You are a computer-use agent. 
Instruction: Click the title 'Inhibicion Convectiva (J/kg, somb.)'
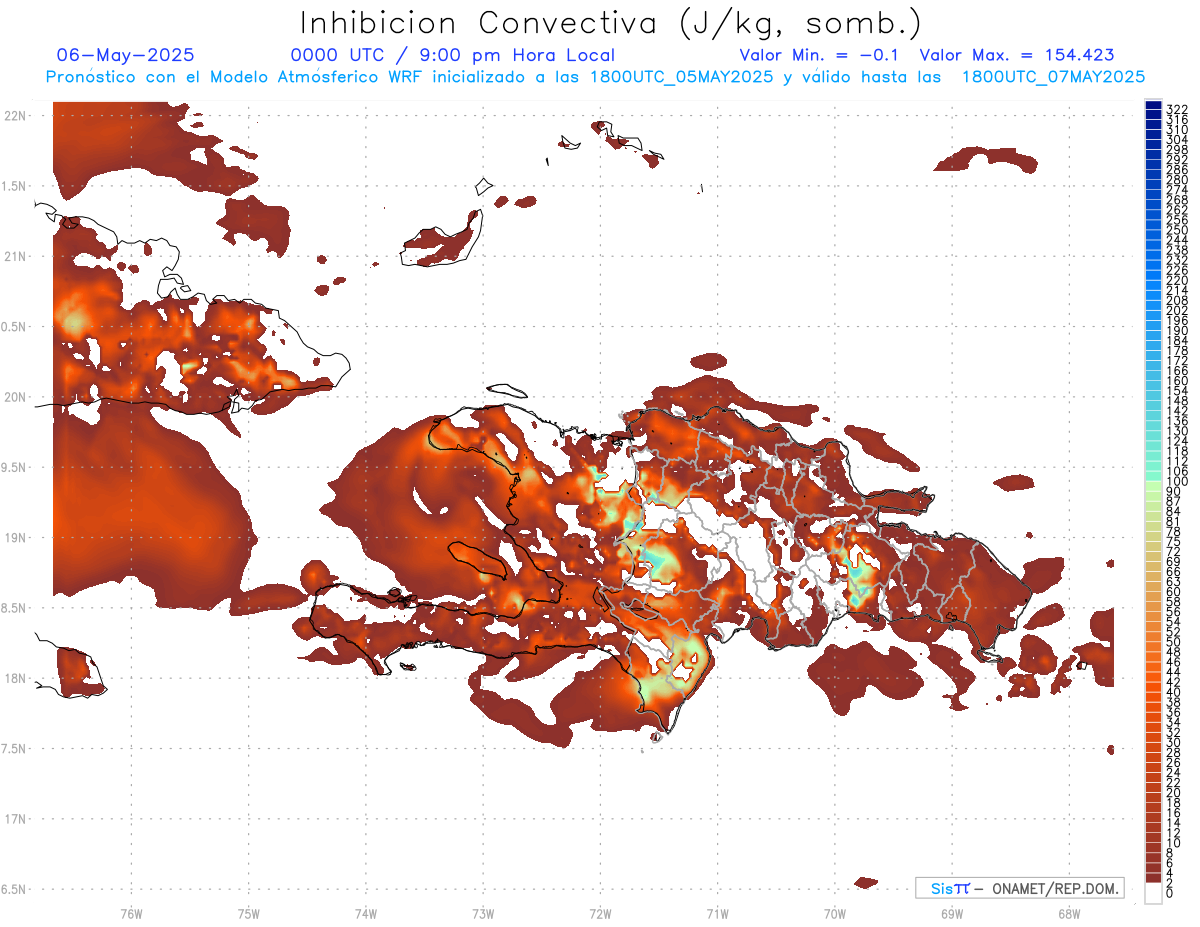611,23
